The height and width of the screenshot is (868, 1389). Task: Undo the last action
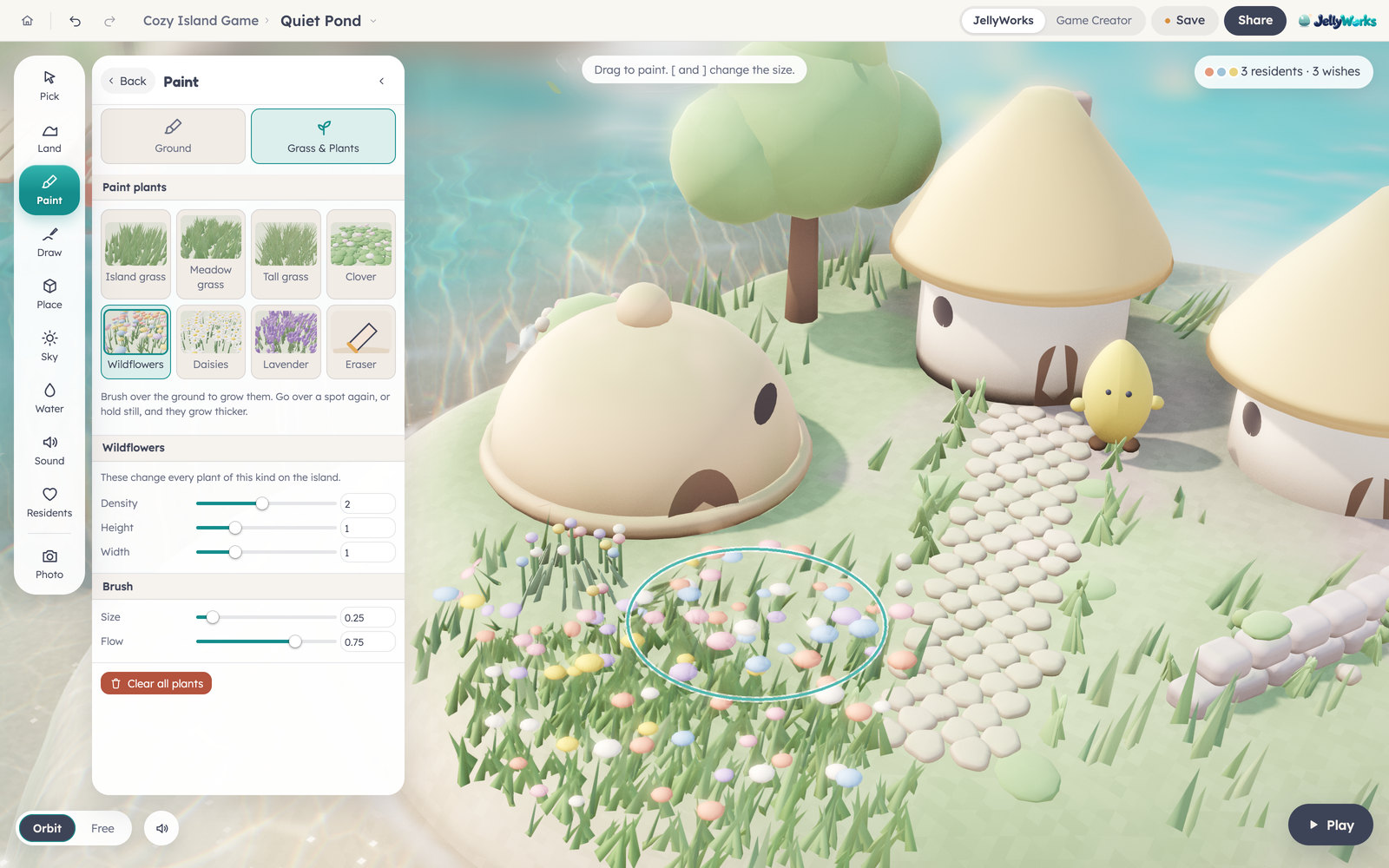click(x=76, y=21)
